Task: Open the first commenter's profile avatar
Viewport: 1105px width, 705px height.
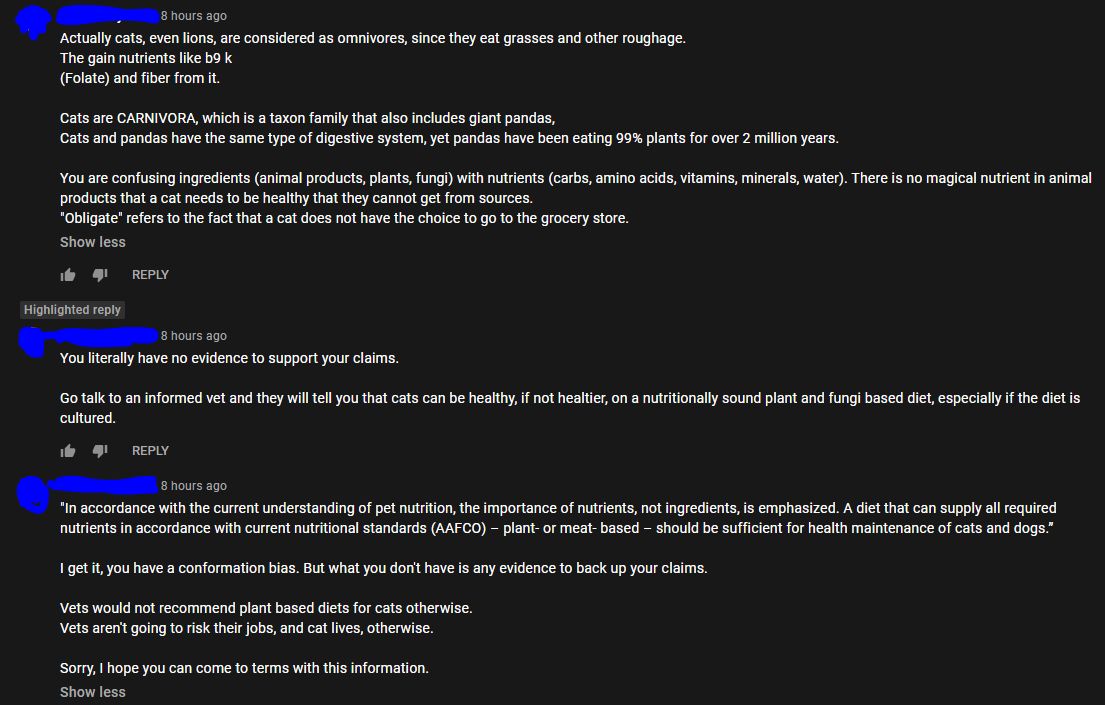Action: (36, 21)
